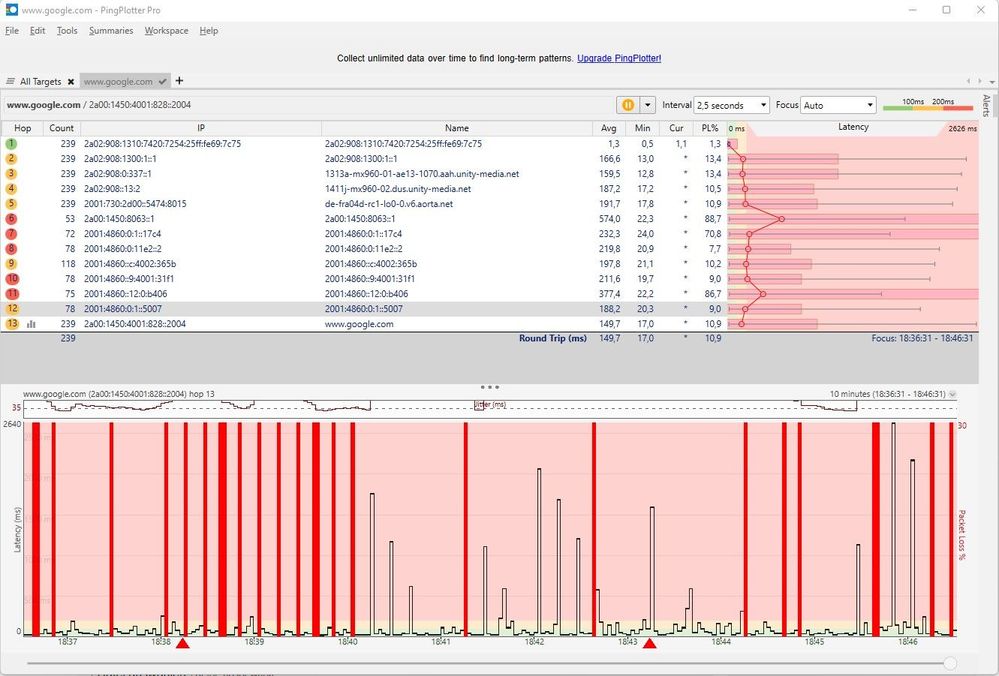The width and height of the screenshot is (999, 676).
Task: Open the Tools menu
Action: 67,31
